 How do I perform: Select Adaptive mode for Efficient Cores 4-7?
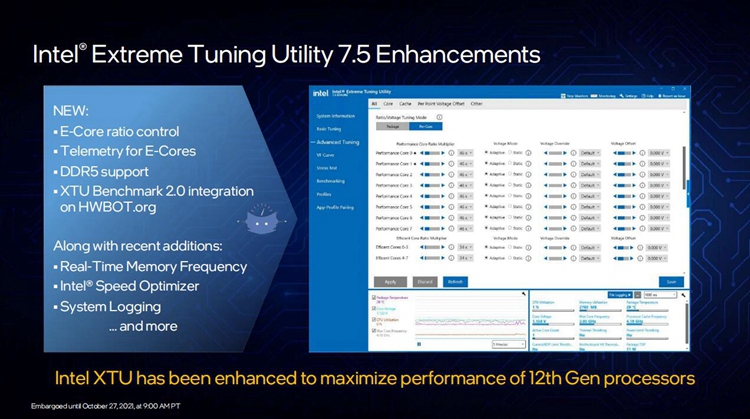click(x=494, y=258)
